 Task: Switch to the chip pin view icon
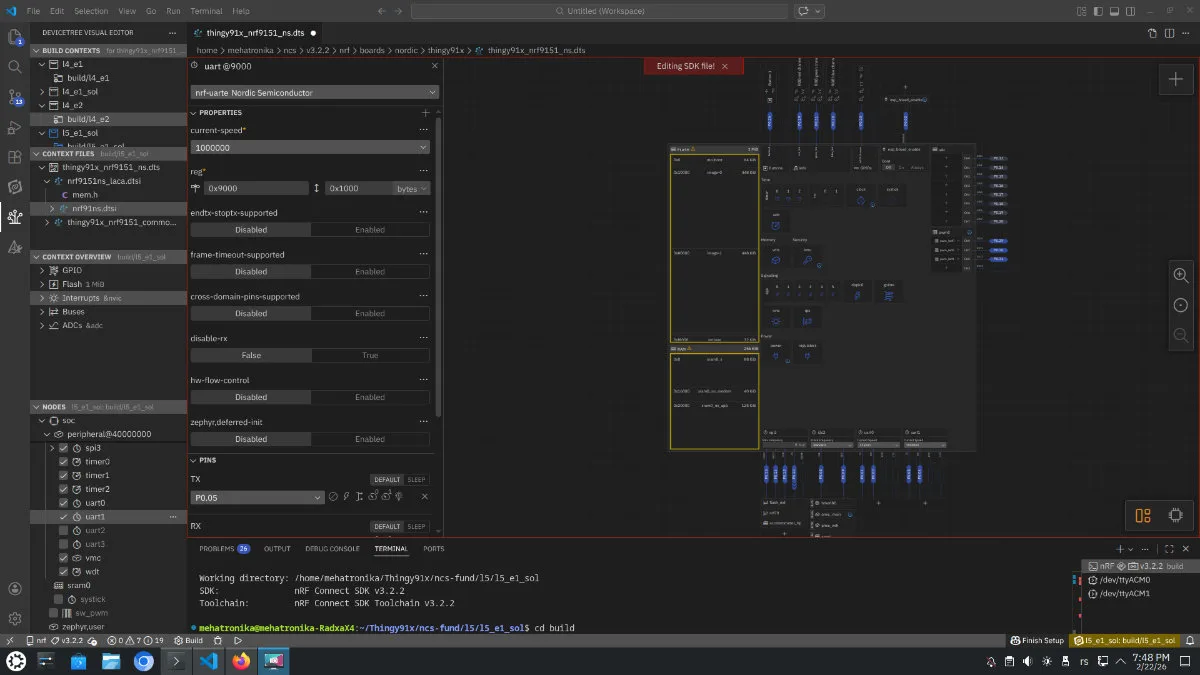point(1176,516)
